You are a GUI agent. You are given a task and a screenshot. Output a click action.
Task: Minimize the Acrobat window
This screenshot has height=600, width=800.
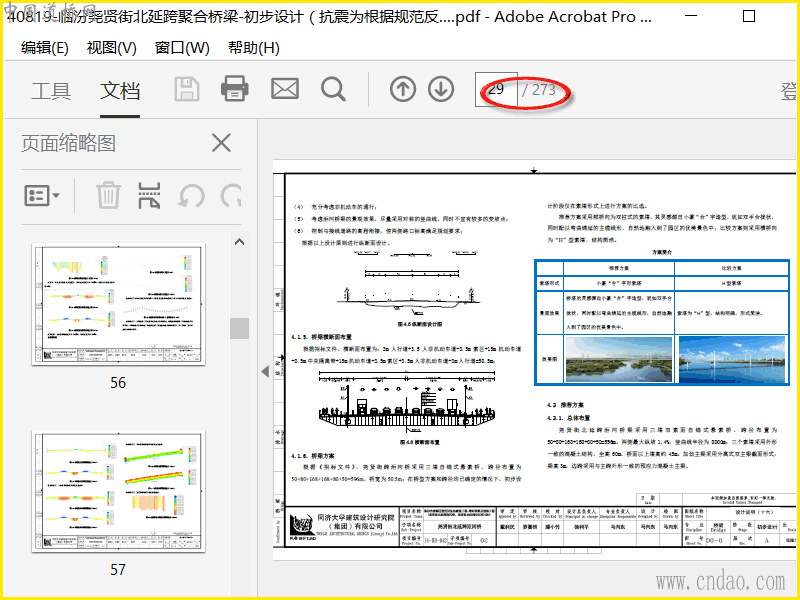[691, 16]
